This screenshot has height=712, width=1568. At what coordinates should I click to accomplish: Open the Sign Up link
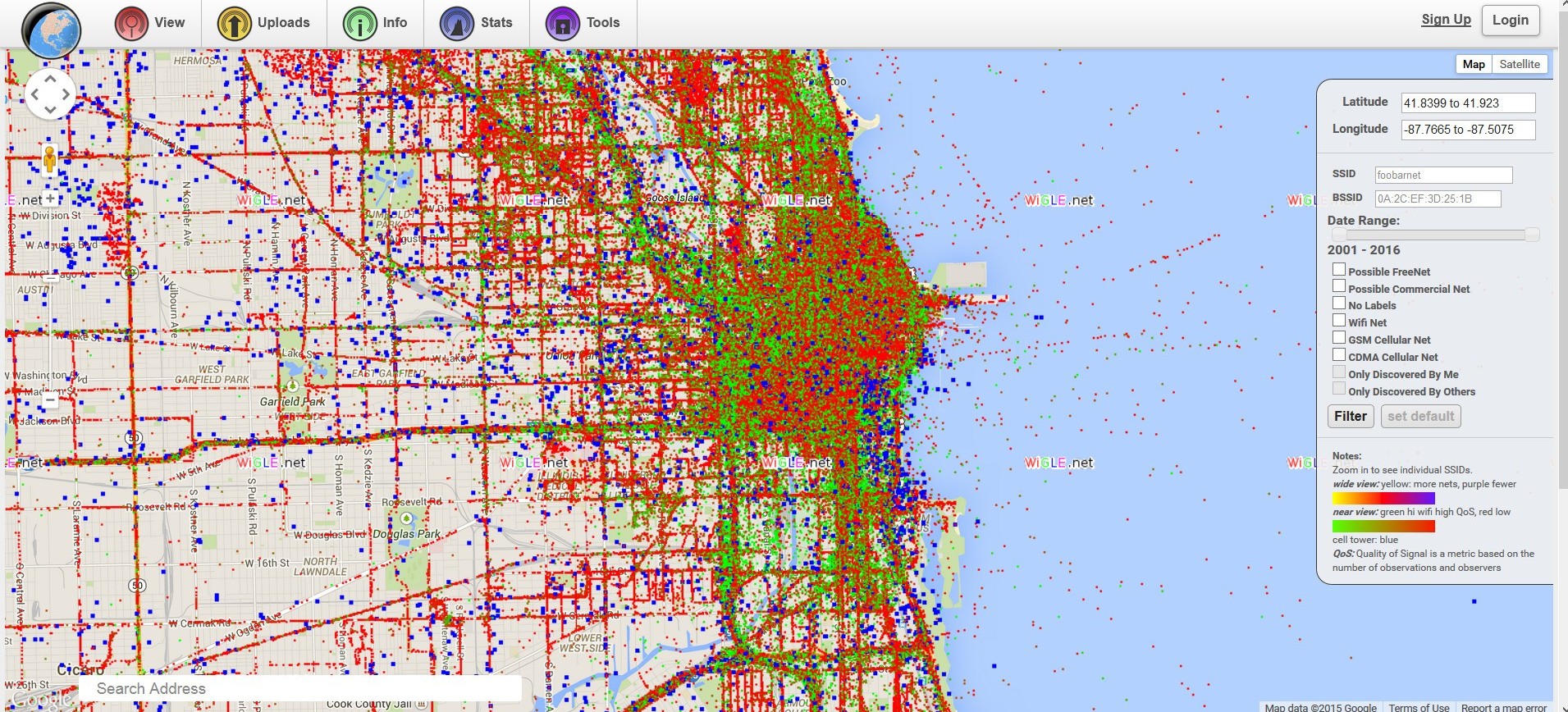(x=1446, y=20)
